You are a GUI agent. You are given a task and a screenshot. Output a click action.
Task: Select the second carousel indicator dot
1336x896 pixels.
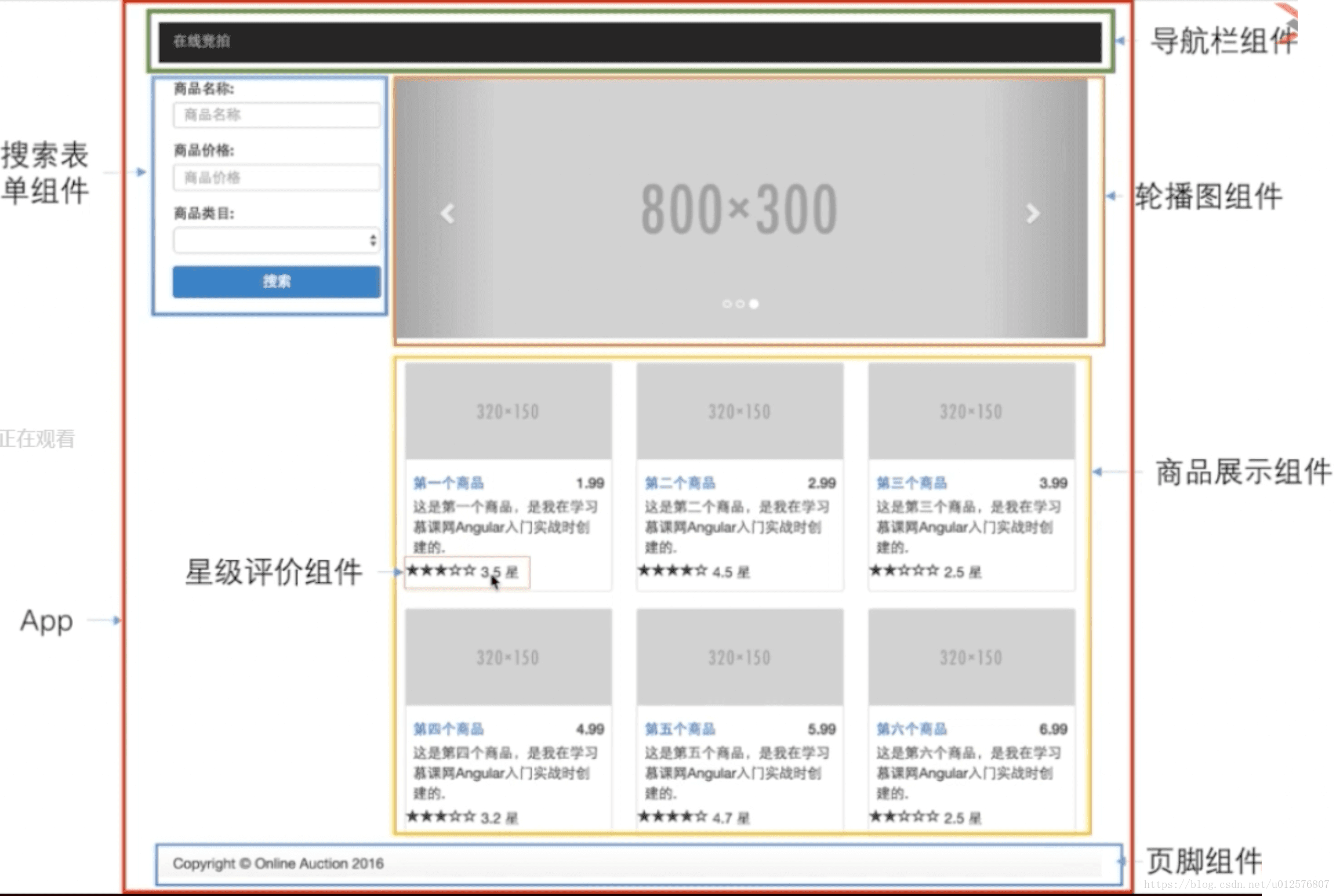740,304
